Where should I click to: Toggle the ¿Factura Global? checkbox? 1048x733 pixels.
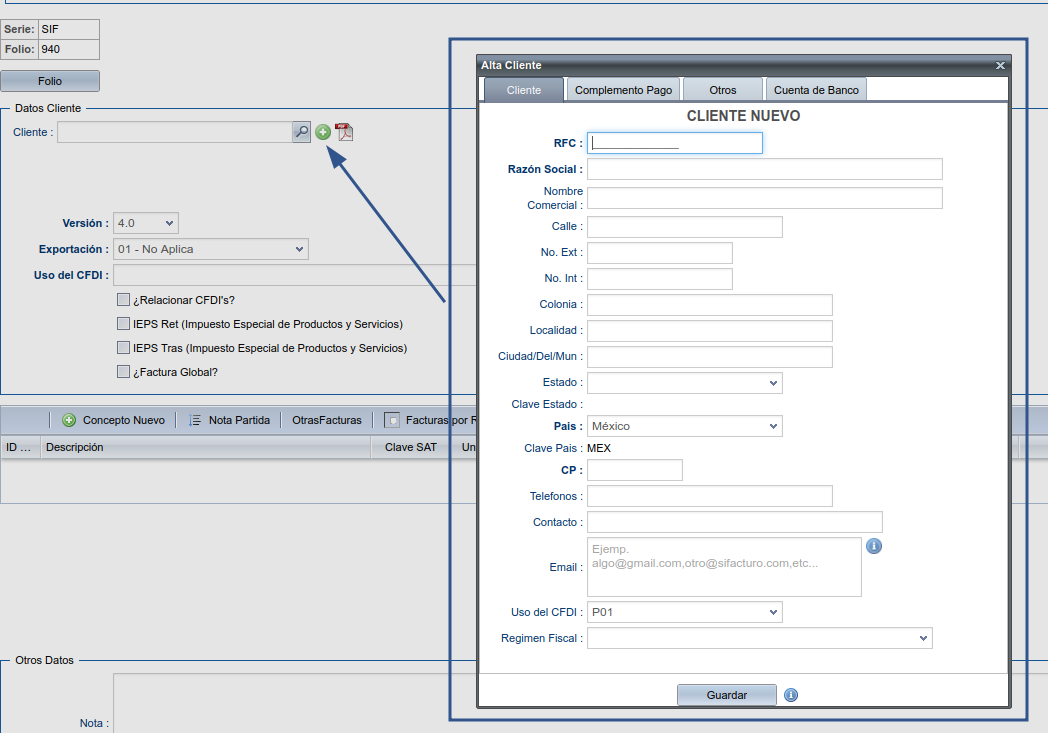(x=123, y=372)
